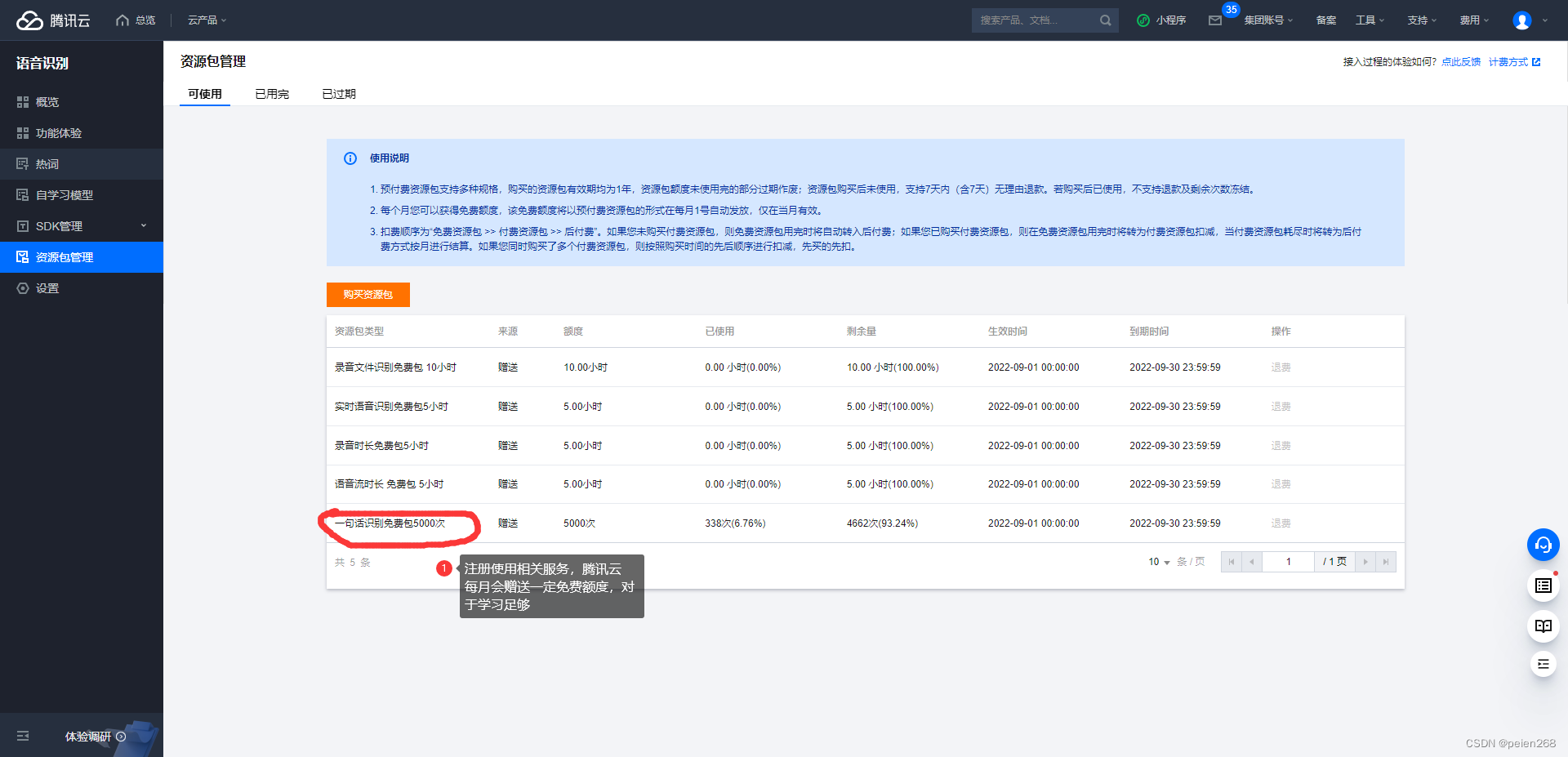Go to previous page arrow
1568x757 pixels.
(x=1252, y=562)
